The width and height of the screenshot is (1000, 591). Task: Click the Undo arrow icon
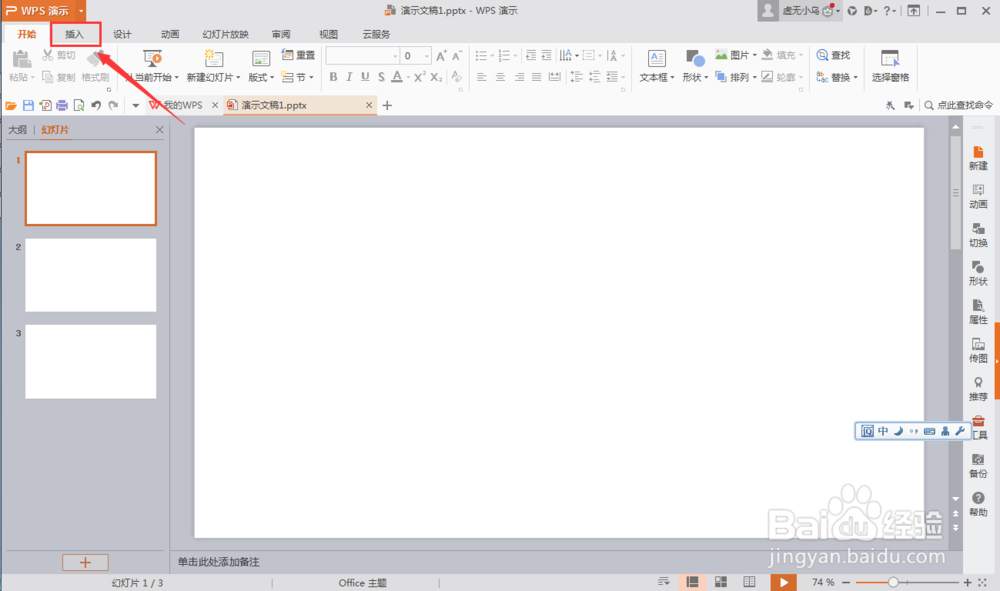96,105
